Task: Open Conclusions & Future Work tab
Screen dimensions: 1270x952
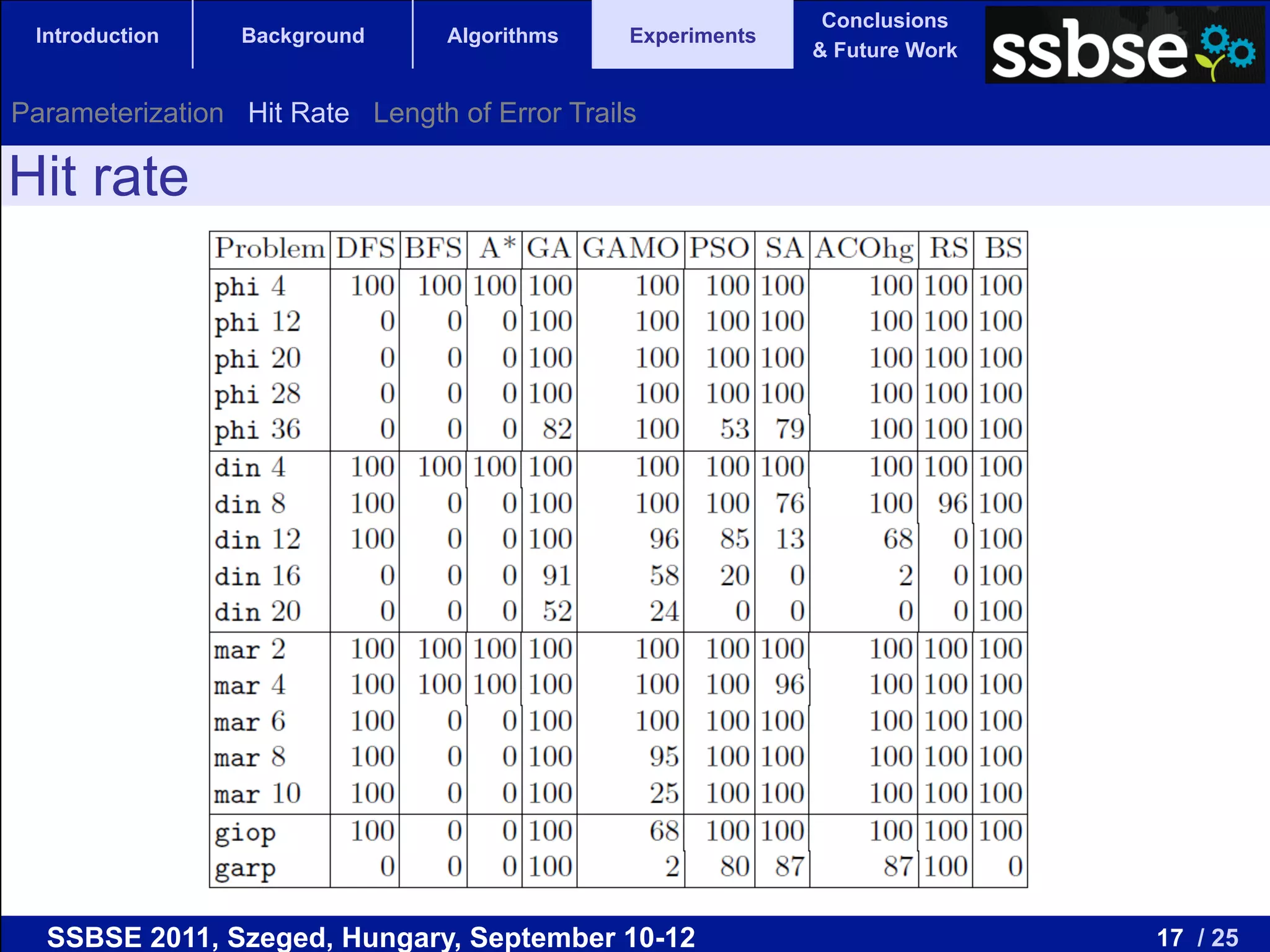Action: click(885, 35)
